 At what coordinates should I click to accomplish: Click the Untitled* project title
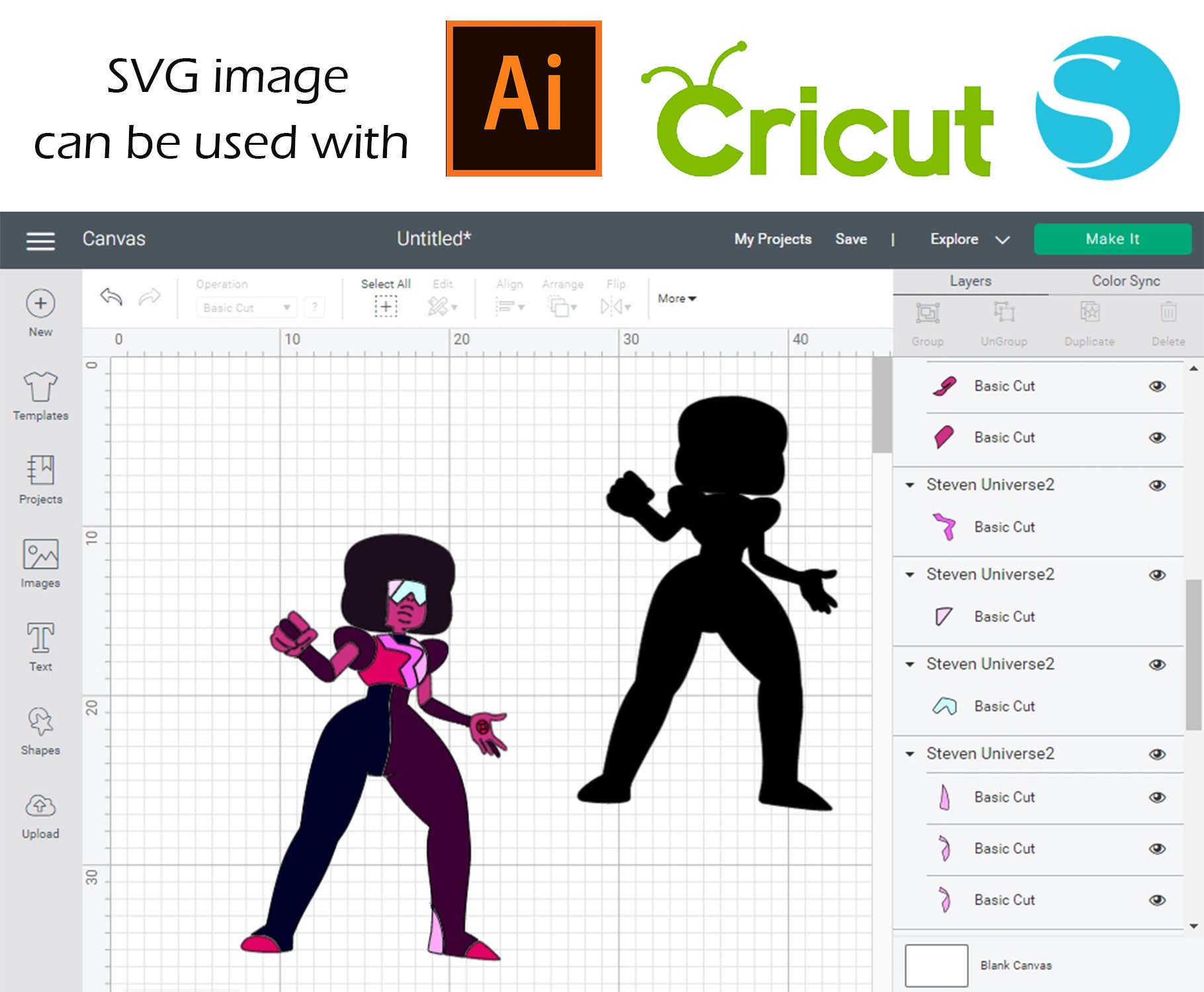click(434, 239)
